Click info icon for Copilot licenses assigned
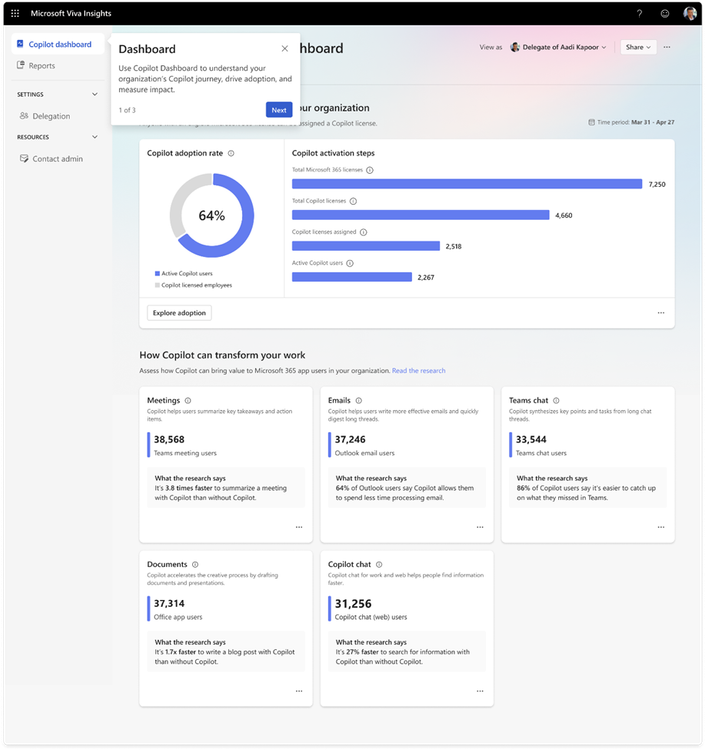Viewport: 705px width, 750px height. (x=364, y=232)
